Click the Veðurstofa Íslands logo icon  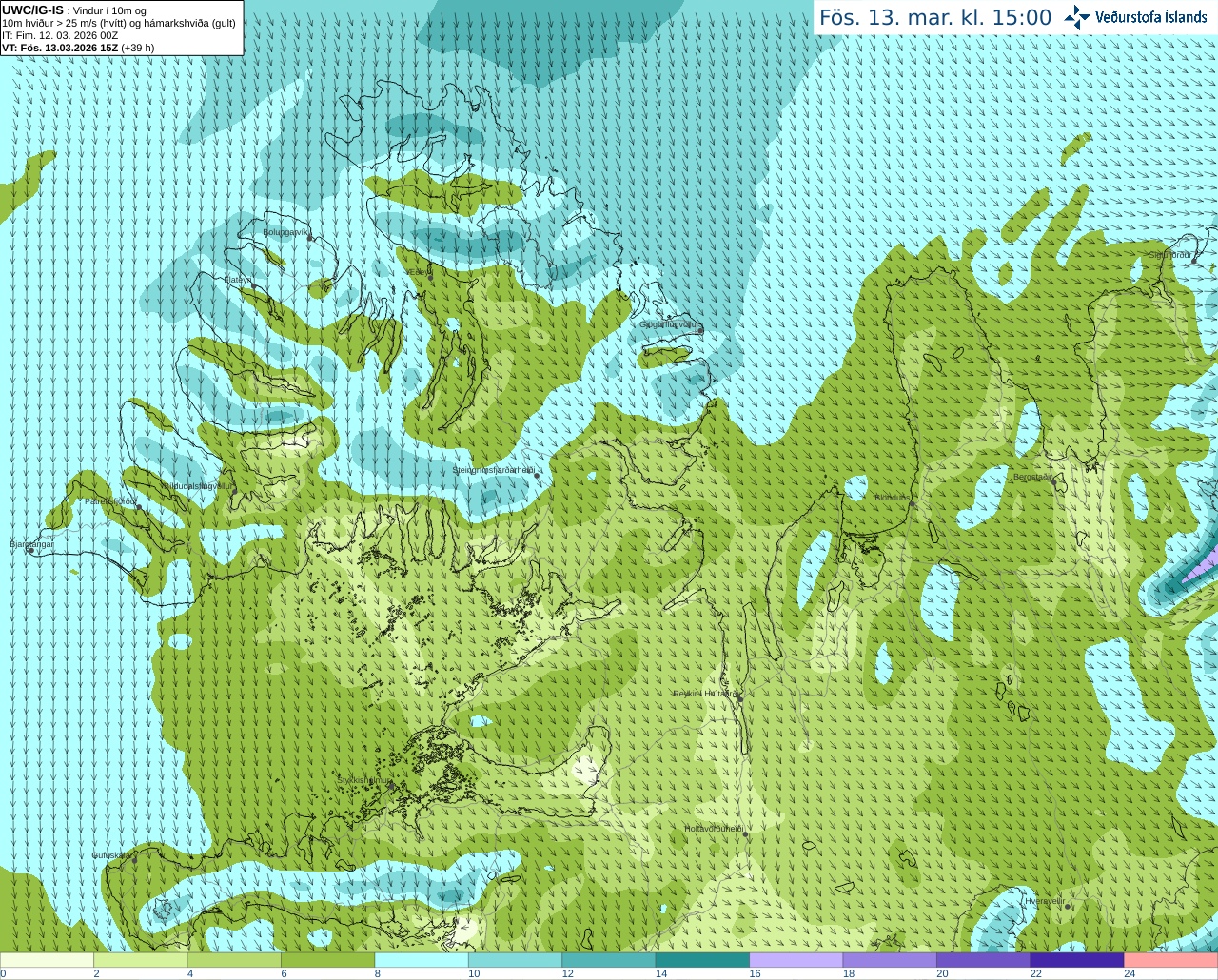coord(1077,17)
